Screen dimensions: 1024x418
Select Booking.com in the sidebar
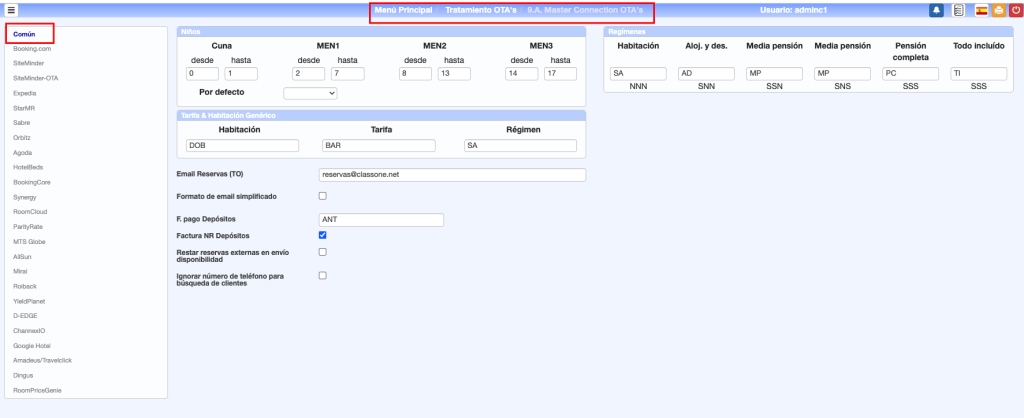tap(32, 48)
